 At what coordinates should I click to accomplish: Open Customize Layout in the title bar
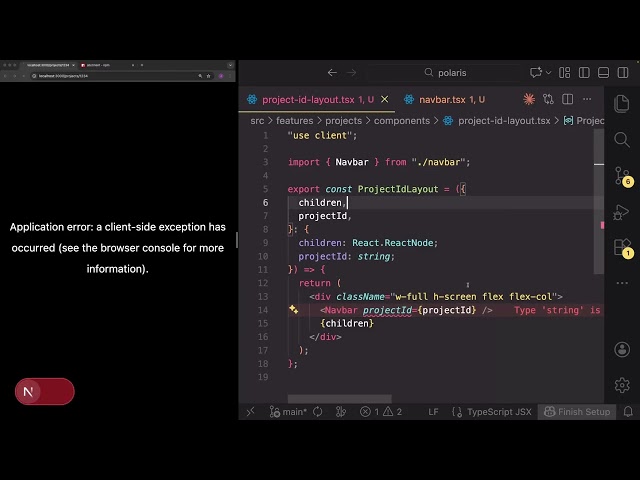pos(564,73)
